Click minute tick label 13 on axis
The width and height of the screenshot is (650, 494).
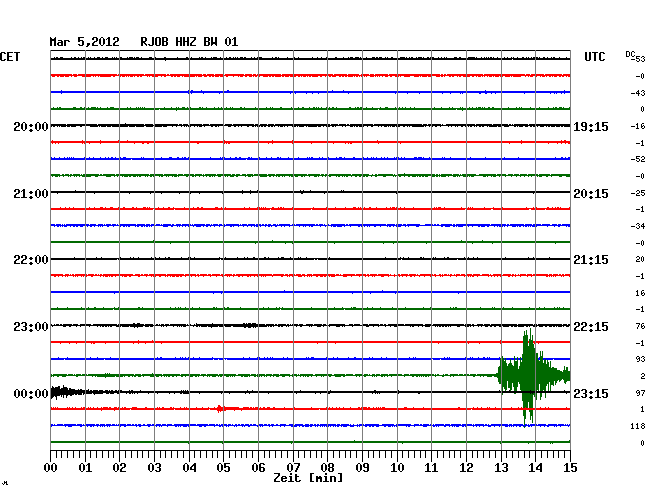[x=501, y=468]
